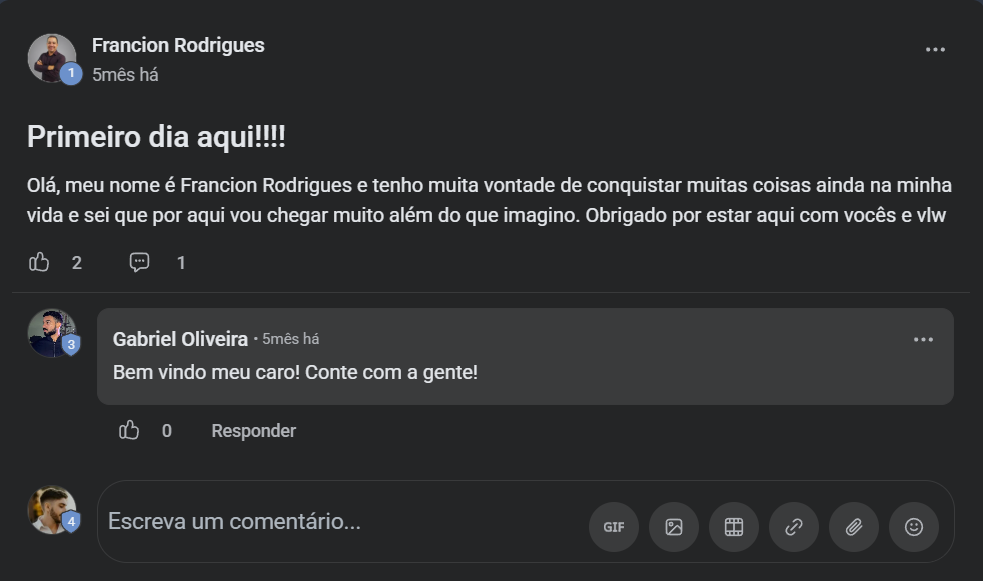Reply to Gabriel Oliveira's comment
Viewport: 983px width, 581px height.
click(x=253, y=431)
